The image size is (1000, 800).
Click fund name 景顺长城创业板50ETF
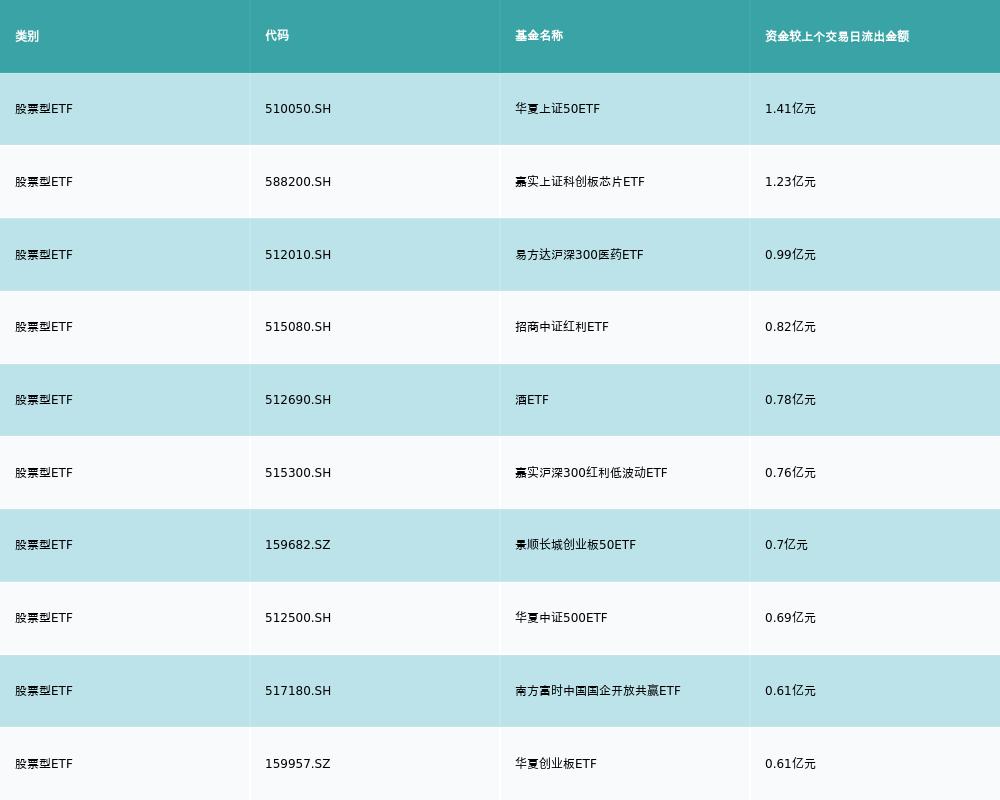click(x=575, y=545)
